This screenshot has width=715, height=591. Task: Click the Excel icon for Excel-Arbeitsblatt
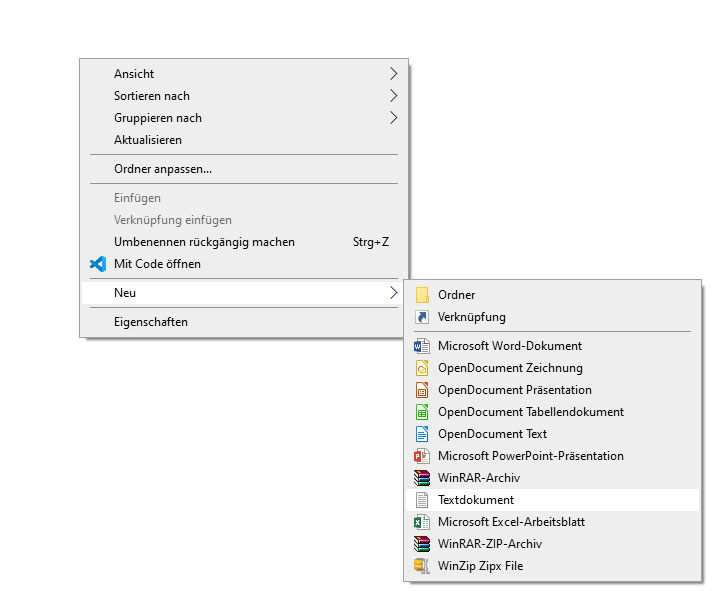pos(422,522)
